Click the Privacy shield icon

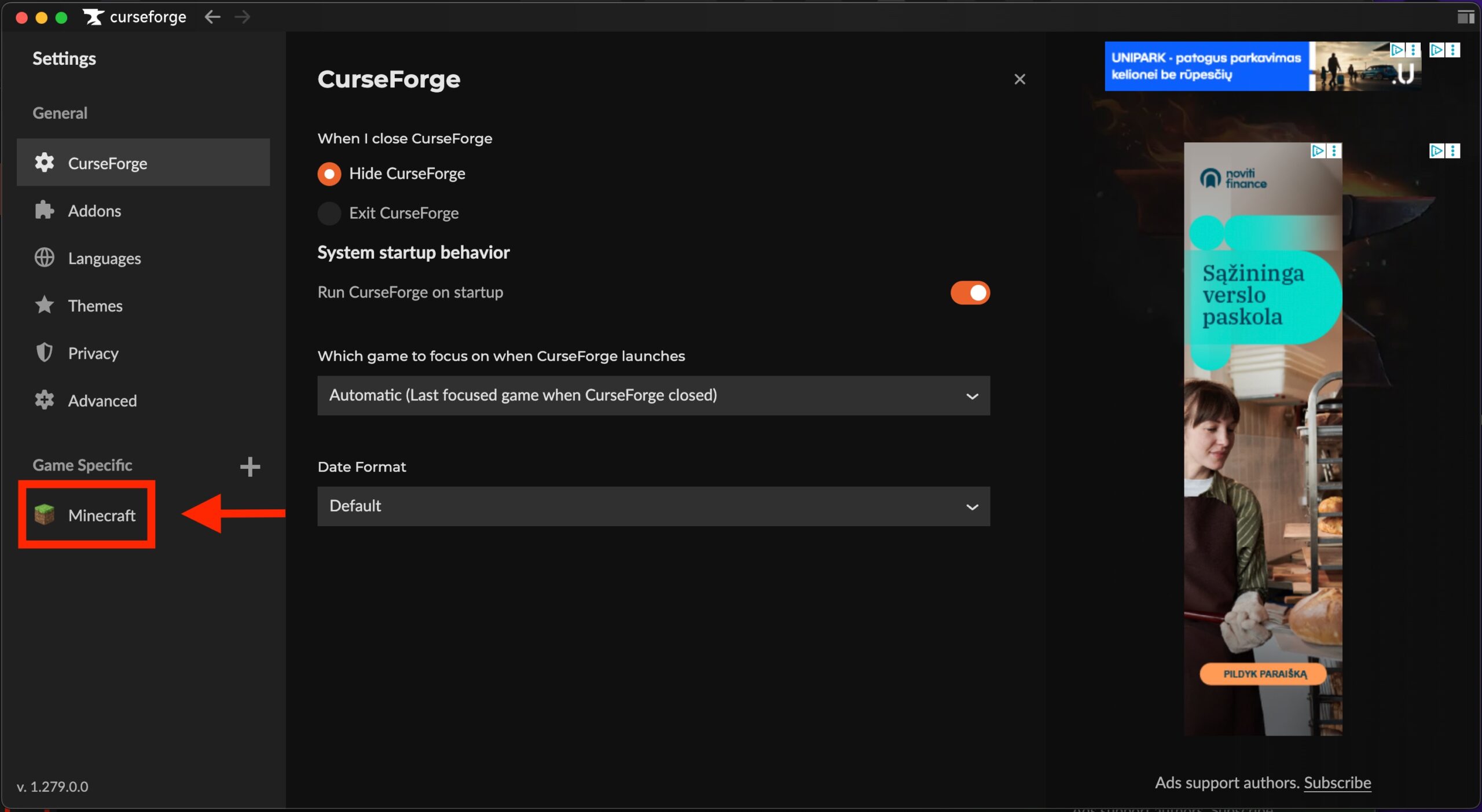[45, 352]
